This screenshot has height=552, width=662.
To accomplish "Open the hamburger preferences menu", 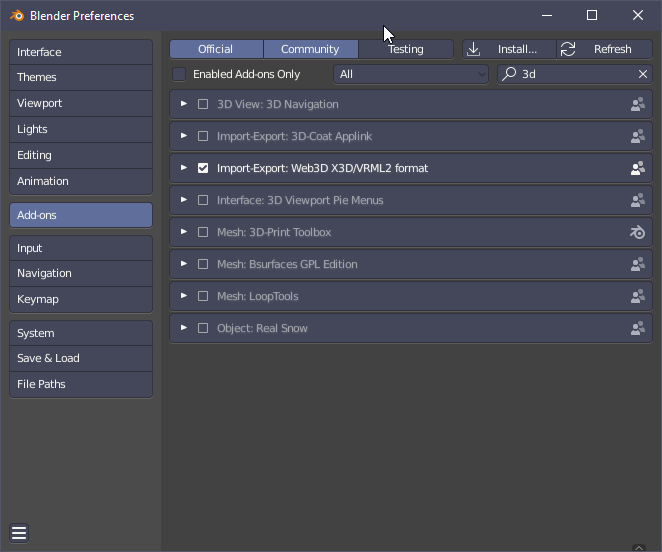I will (19, 533).
